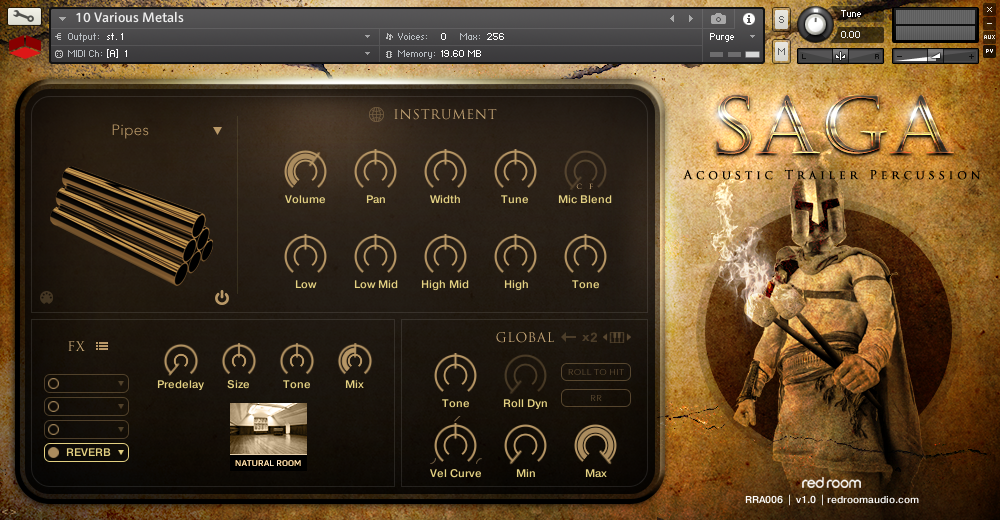Click the PV button in the header
This screenshot has width=1000, height=520.
pyautogui.click(x=989, y=51)
